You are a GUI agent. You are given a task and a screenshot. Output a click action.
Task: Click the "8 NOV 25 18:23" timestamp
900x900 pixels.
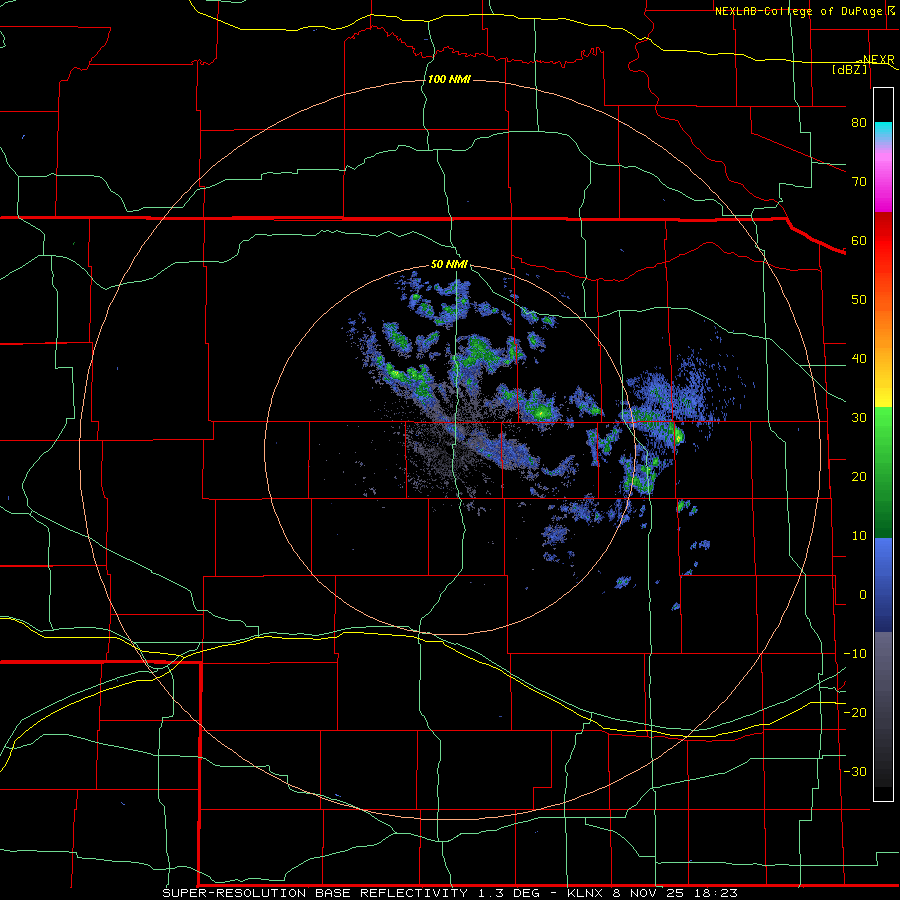pyautogui.click(x=675, y=893)
